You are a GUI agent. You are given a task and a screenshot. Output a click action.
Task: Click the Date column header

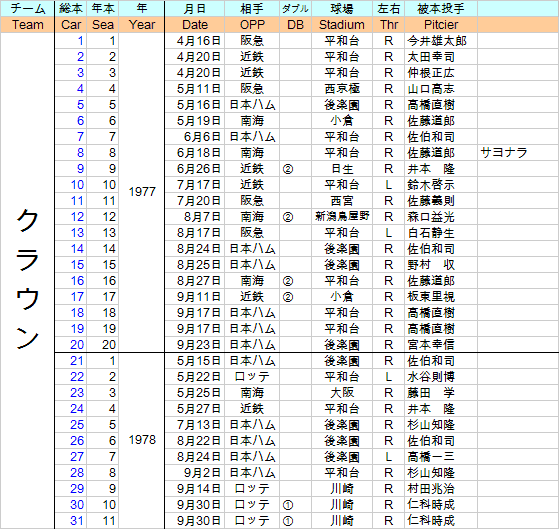tap(195, 25)
